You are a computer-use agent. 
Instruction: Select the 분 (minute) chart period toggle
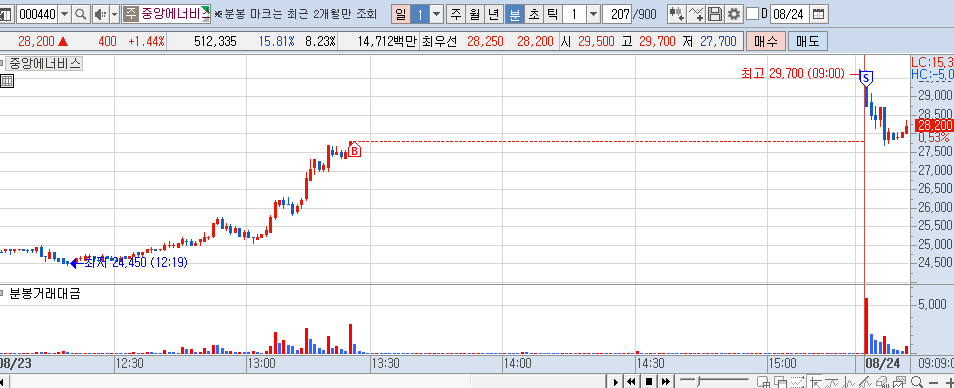pos(515,13)
